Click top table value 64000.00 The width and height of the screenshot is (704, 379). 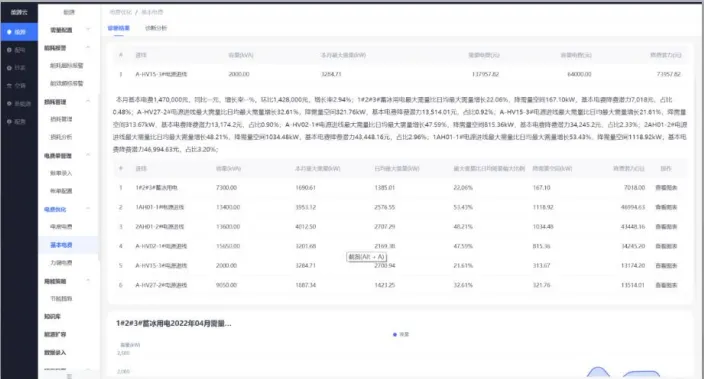tap(579, 74)
